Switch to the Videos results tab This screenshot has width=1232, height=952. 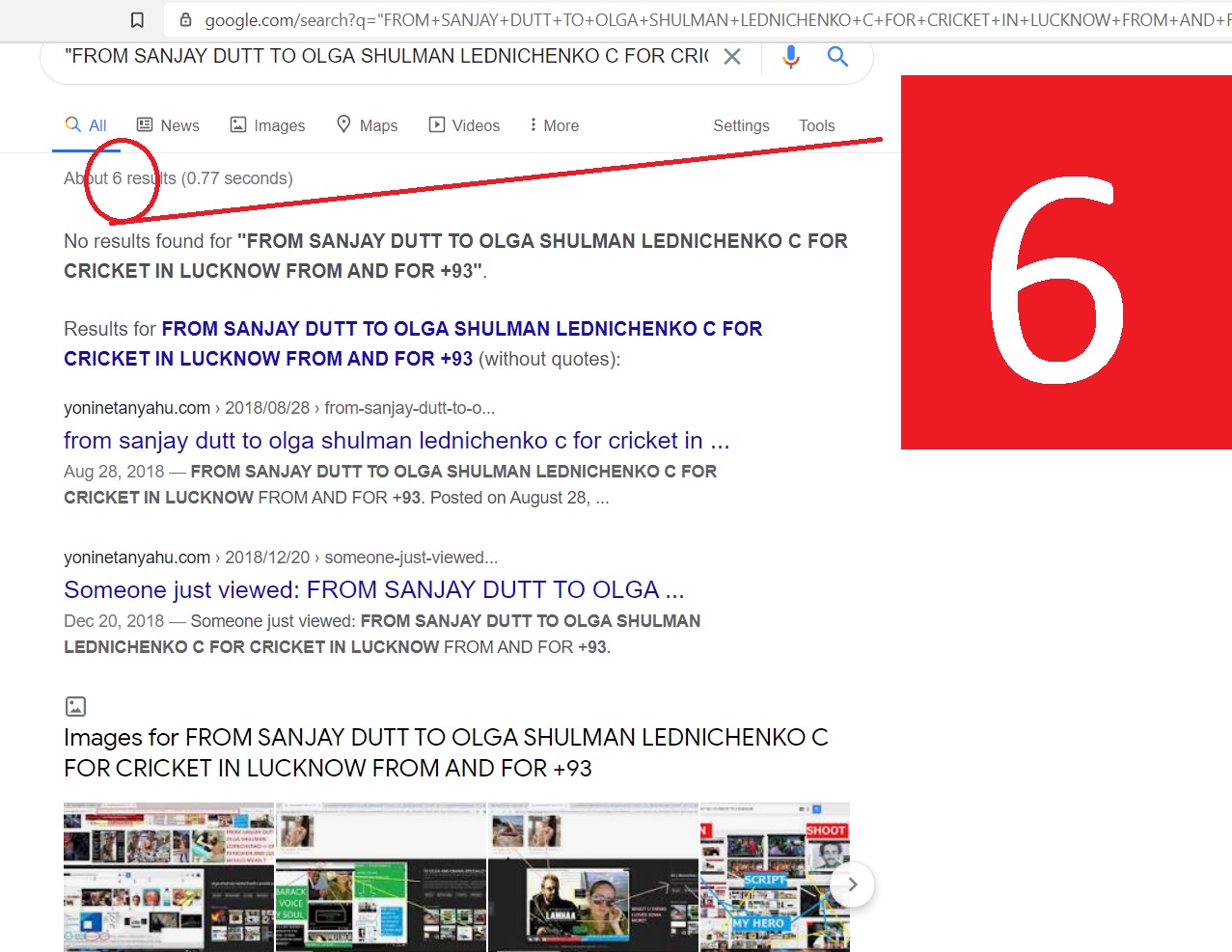click(464, 125)
